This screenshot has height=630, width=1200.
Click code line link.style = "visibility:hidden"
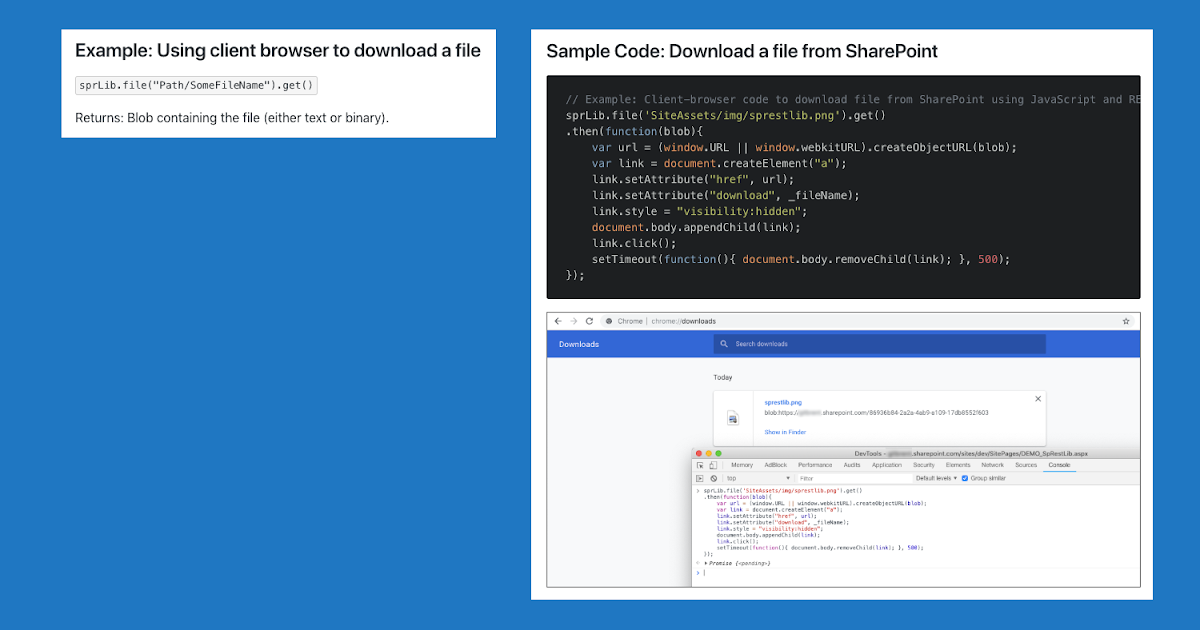click(699, 211)
